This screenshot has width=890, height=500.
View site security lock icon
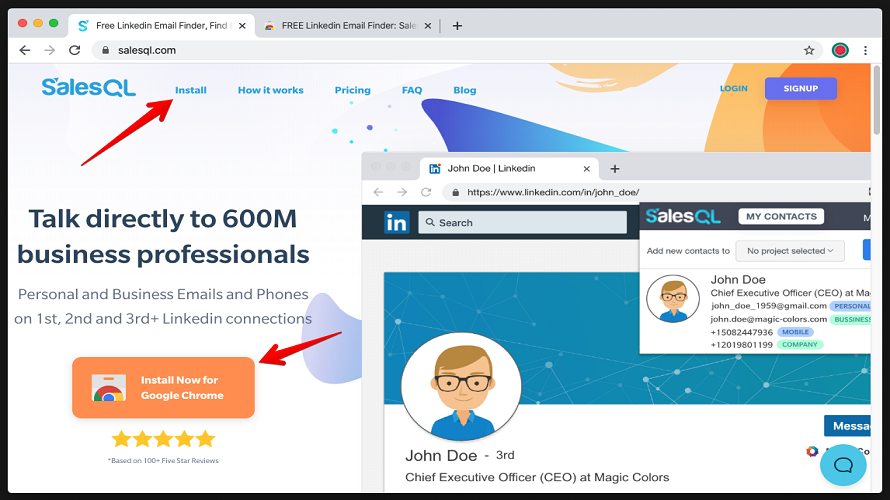click(x=105, y=50)
